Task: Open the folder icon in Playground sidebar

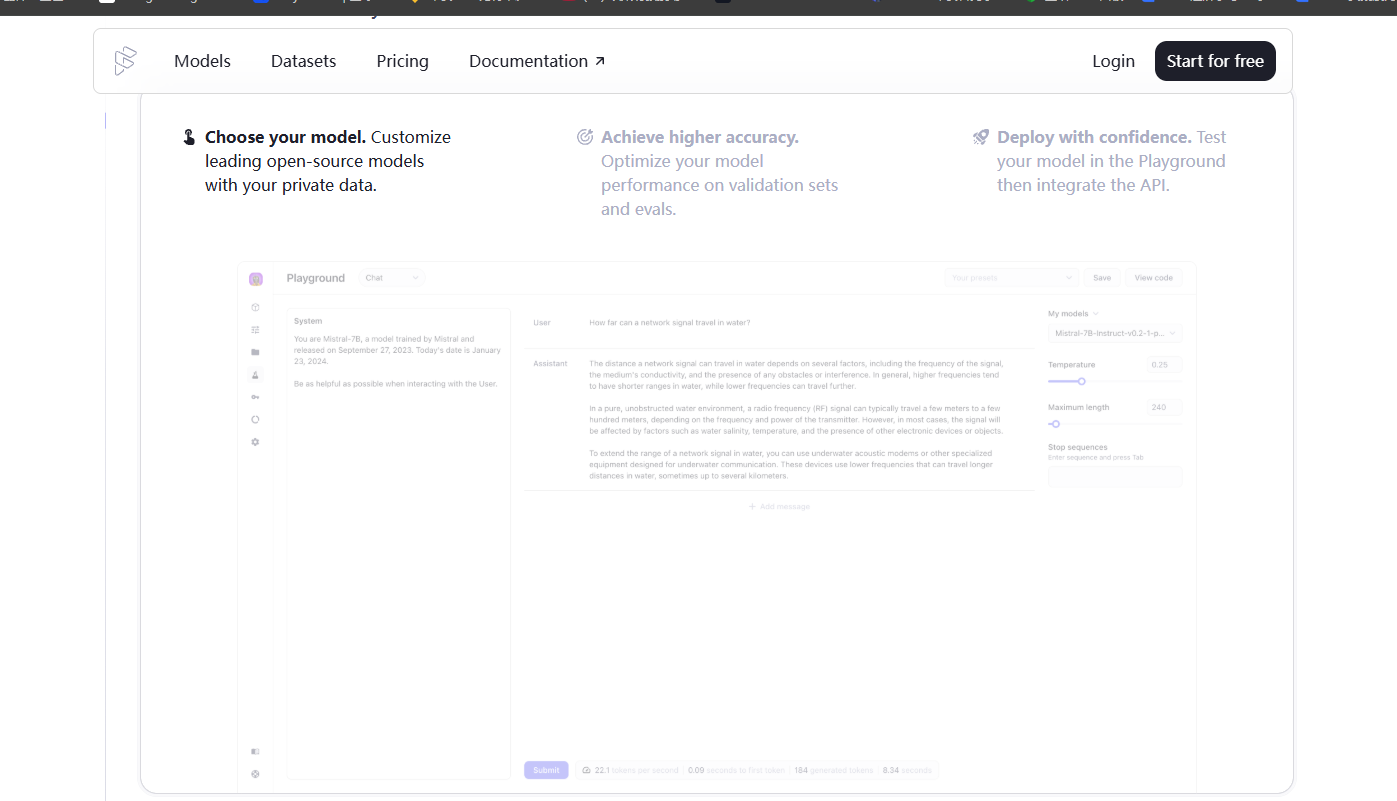Action: pyautogui.click(x=255, y=352)
